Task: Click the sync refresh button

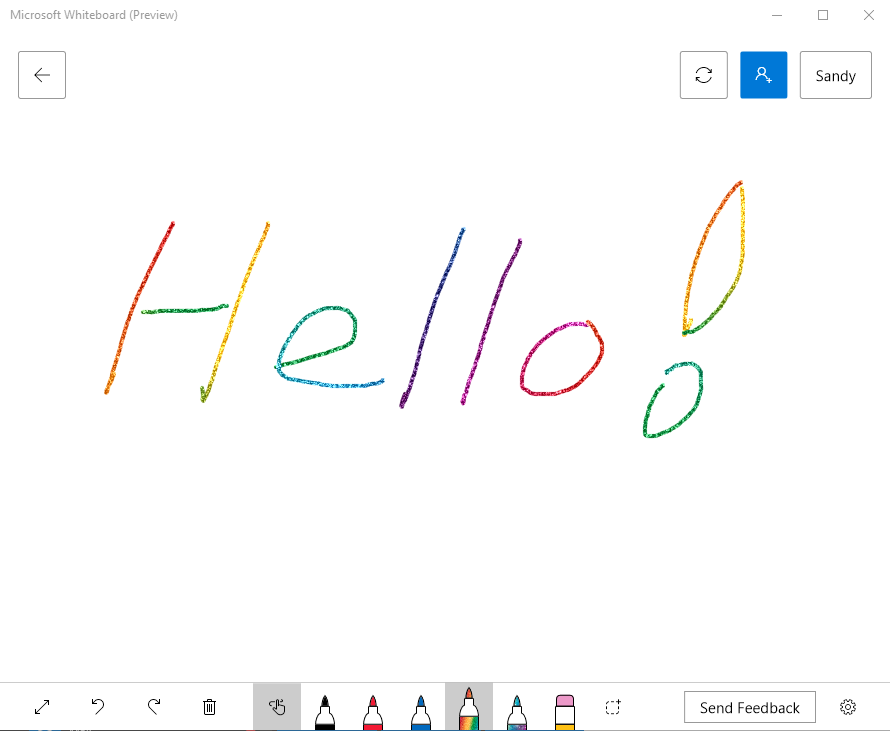Action: 704,75
